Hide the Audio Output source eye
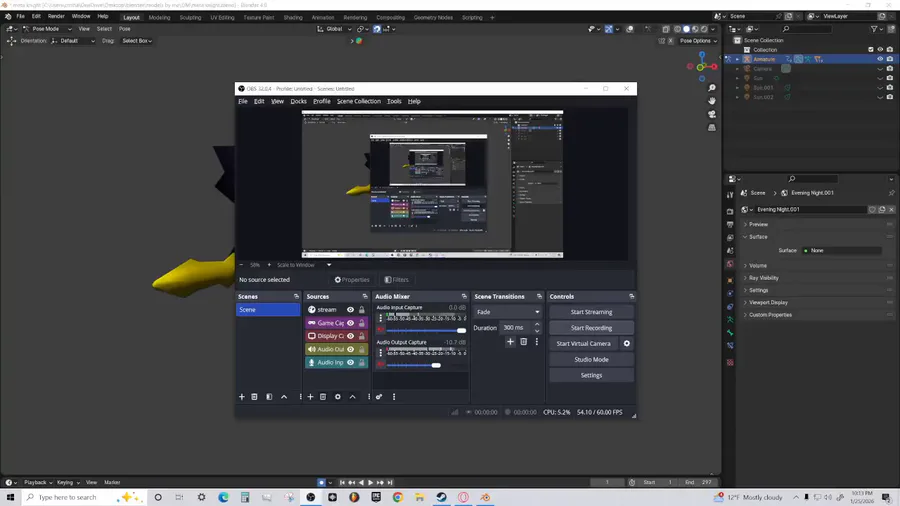The width and height of the screenshot is (900, 506). (x=350, y=349)
